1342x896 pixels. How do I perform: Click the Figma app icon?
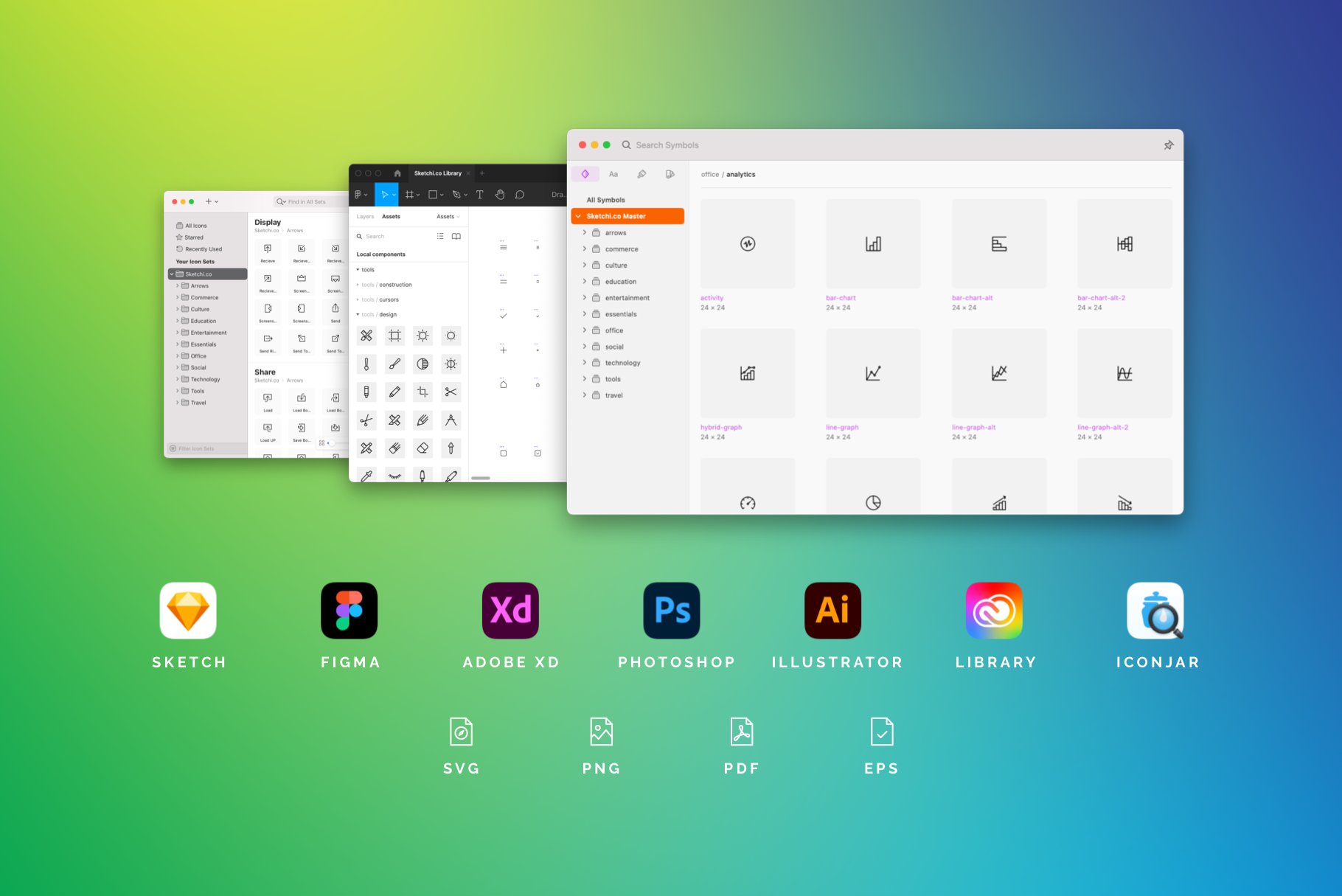pyautogui.click(x=350, y=611)
